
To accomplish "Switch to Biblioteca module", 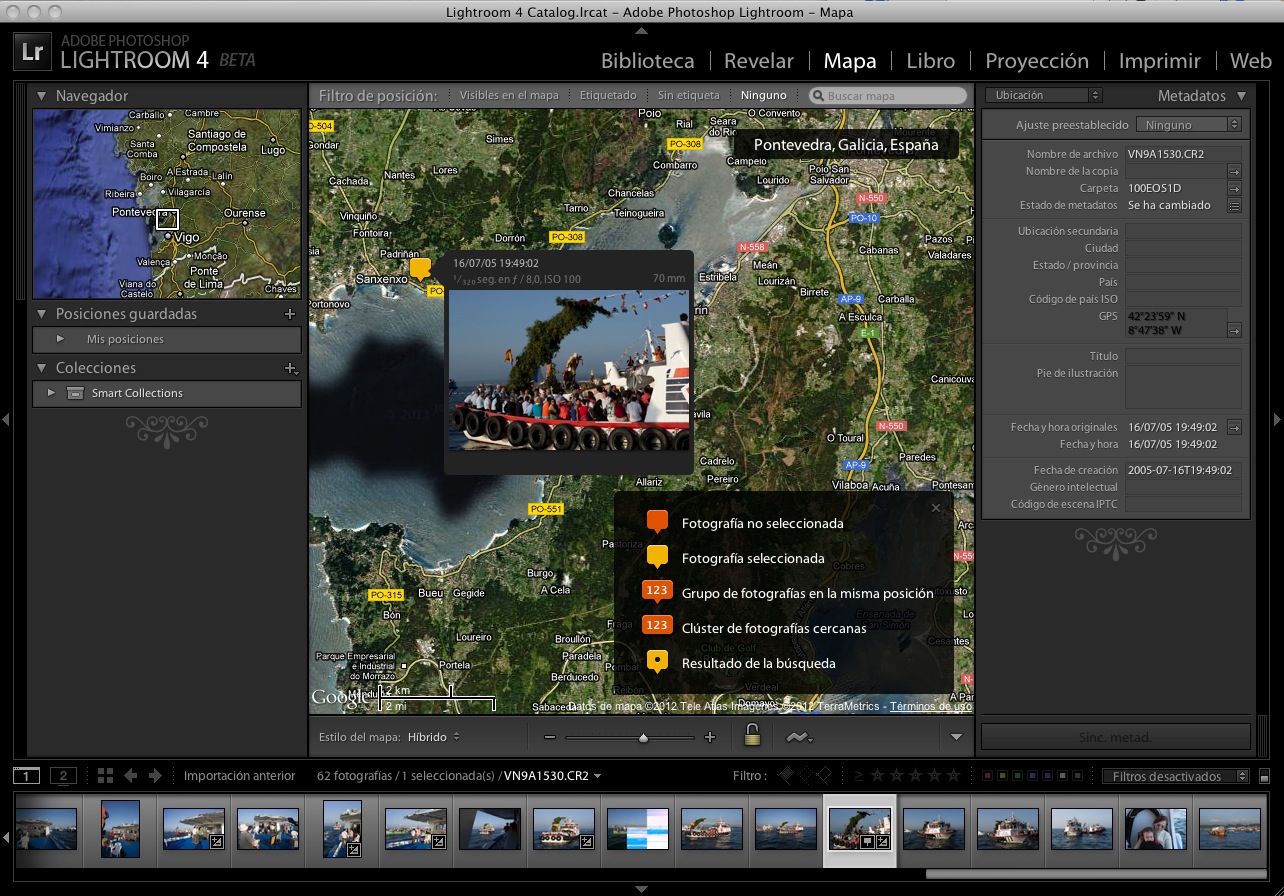I will point(647,61).
